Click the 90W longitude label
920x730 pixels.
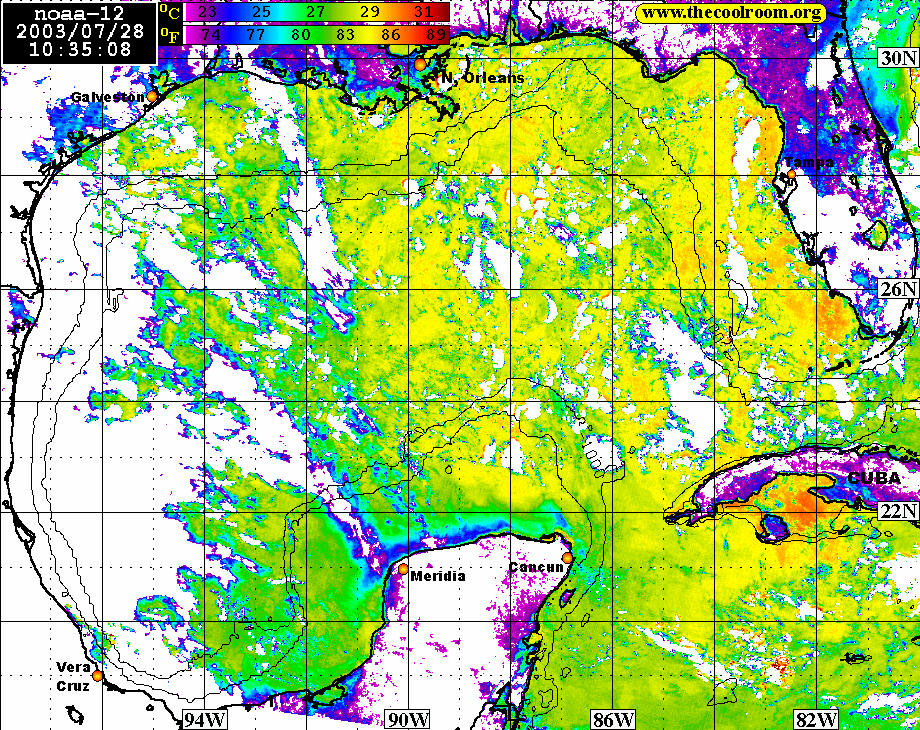pos(408,720)
